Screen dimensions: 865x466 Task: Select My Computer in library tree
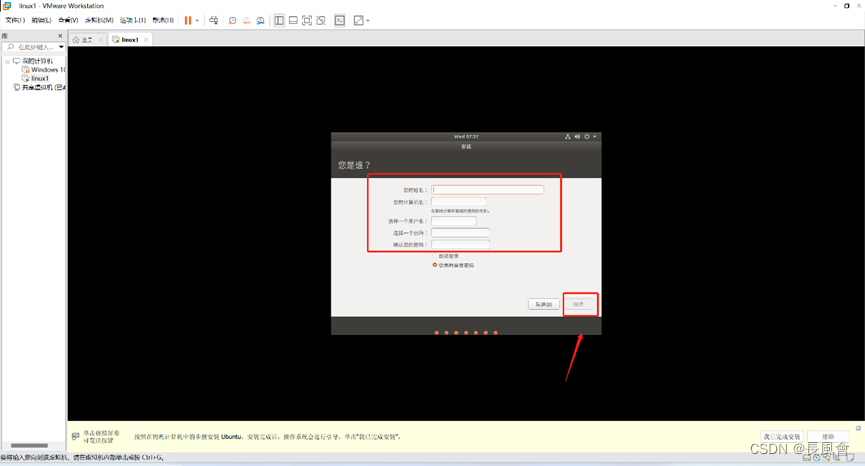click(x=33, y=61)
